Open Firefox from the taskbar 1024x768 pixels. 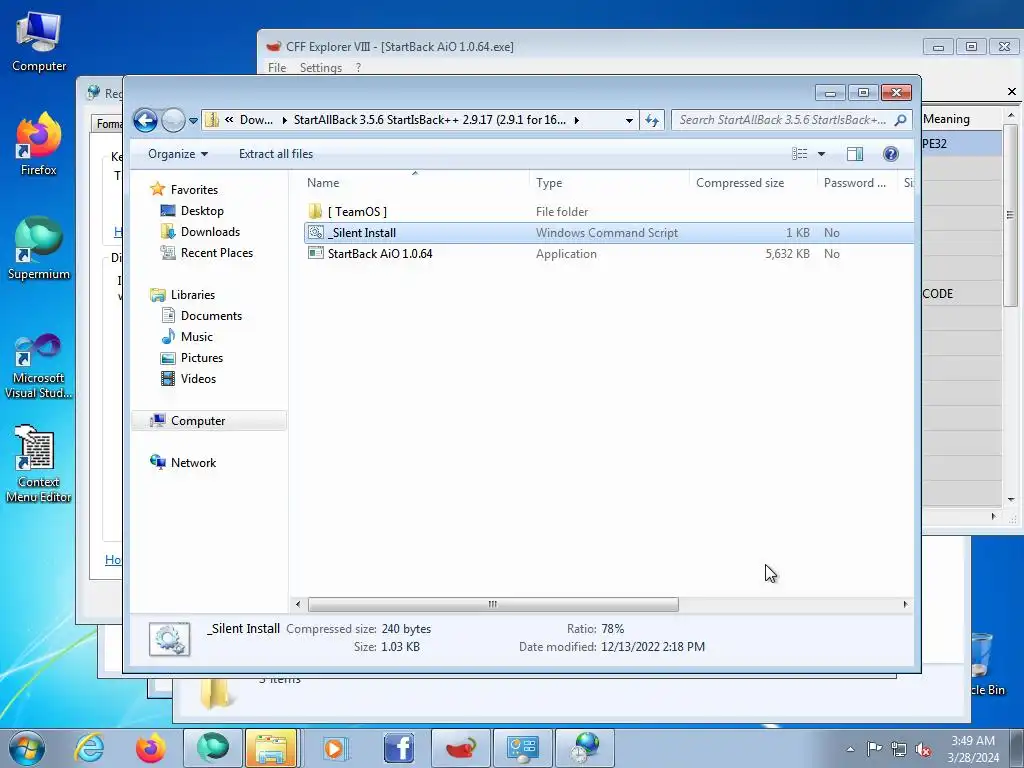151,748
